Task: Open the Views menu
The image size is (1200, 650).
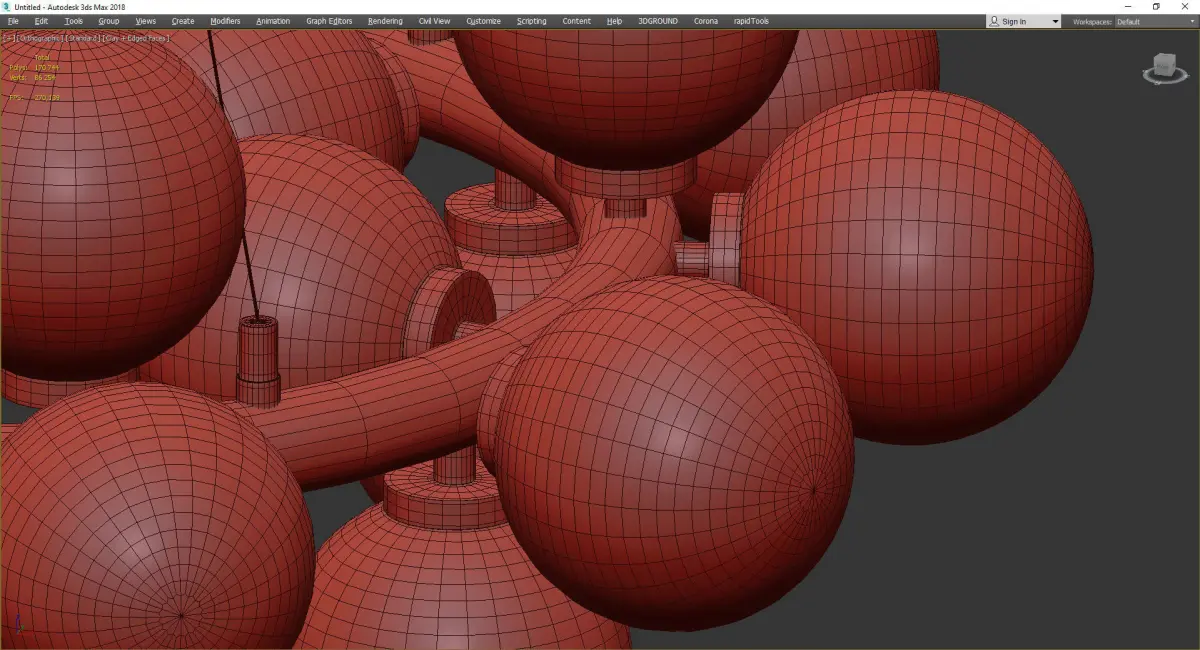Action: (146, 21)
